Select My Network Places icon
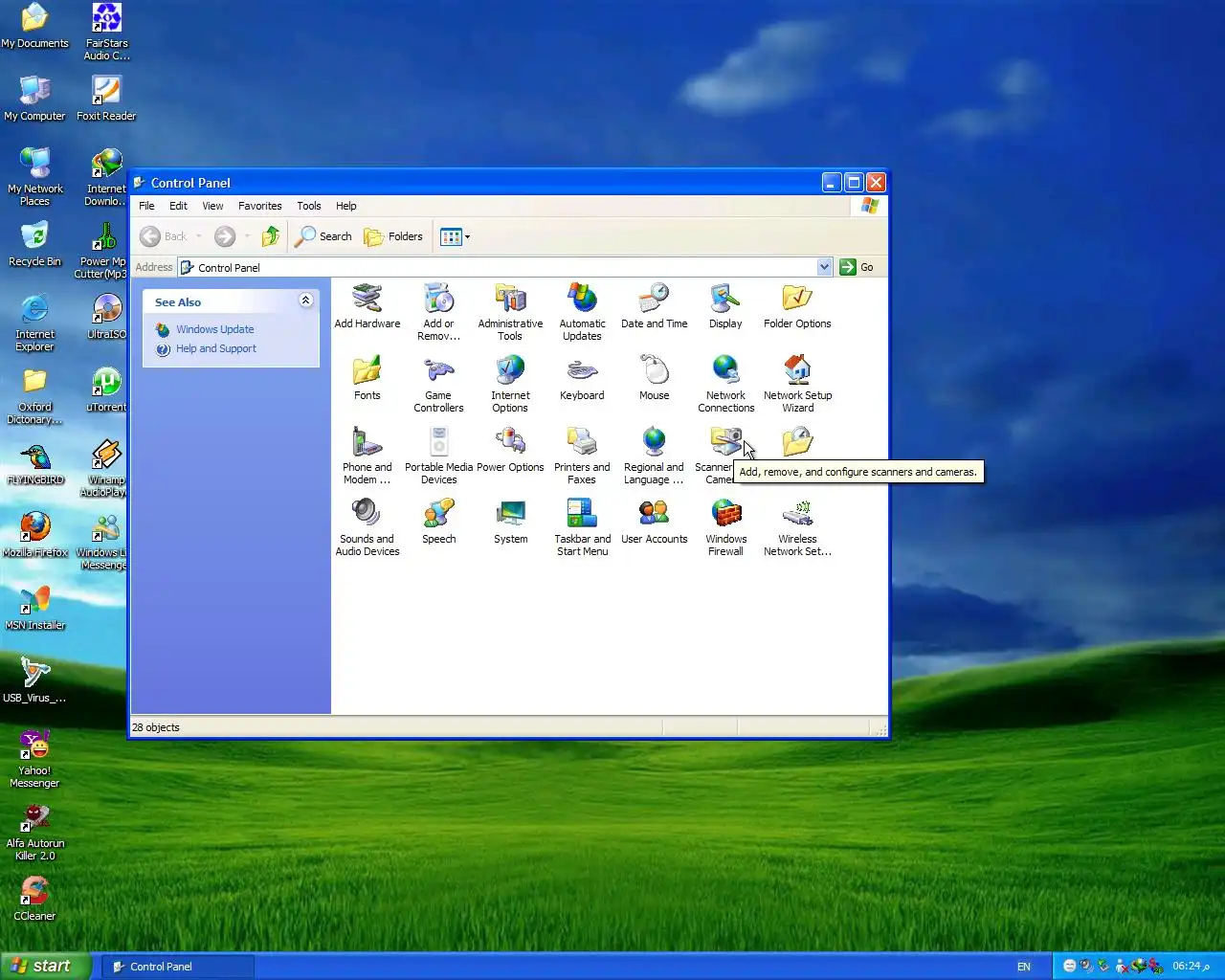The height and width of the screenshot is (980, 1225). point(35,176)
